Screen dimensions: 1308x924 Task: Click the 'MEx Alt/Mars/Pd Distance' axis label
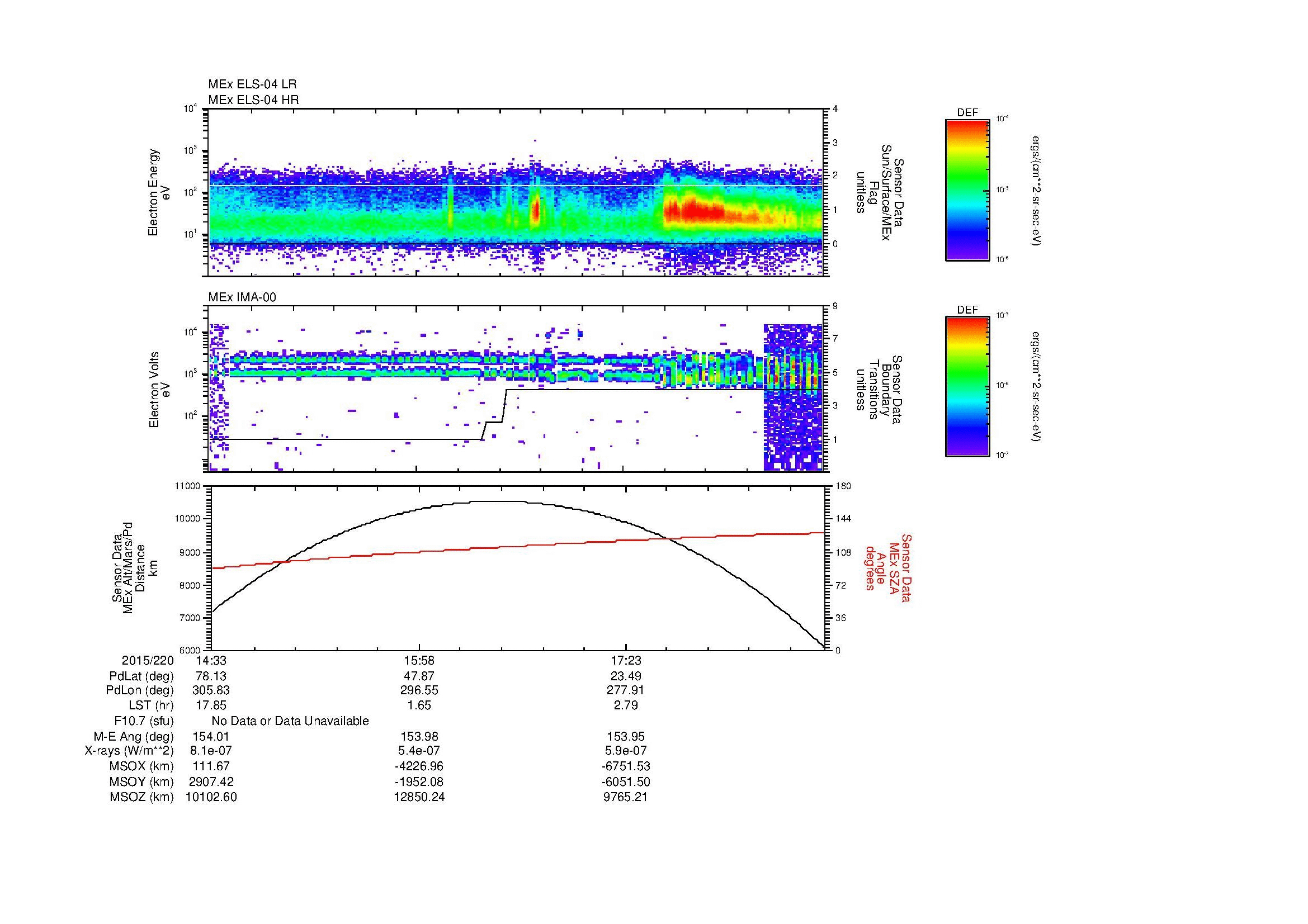coord(134,567)
